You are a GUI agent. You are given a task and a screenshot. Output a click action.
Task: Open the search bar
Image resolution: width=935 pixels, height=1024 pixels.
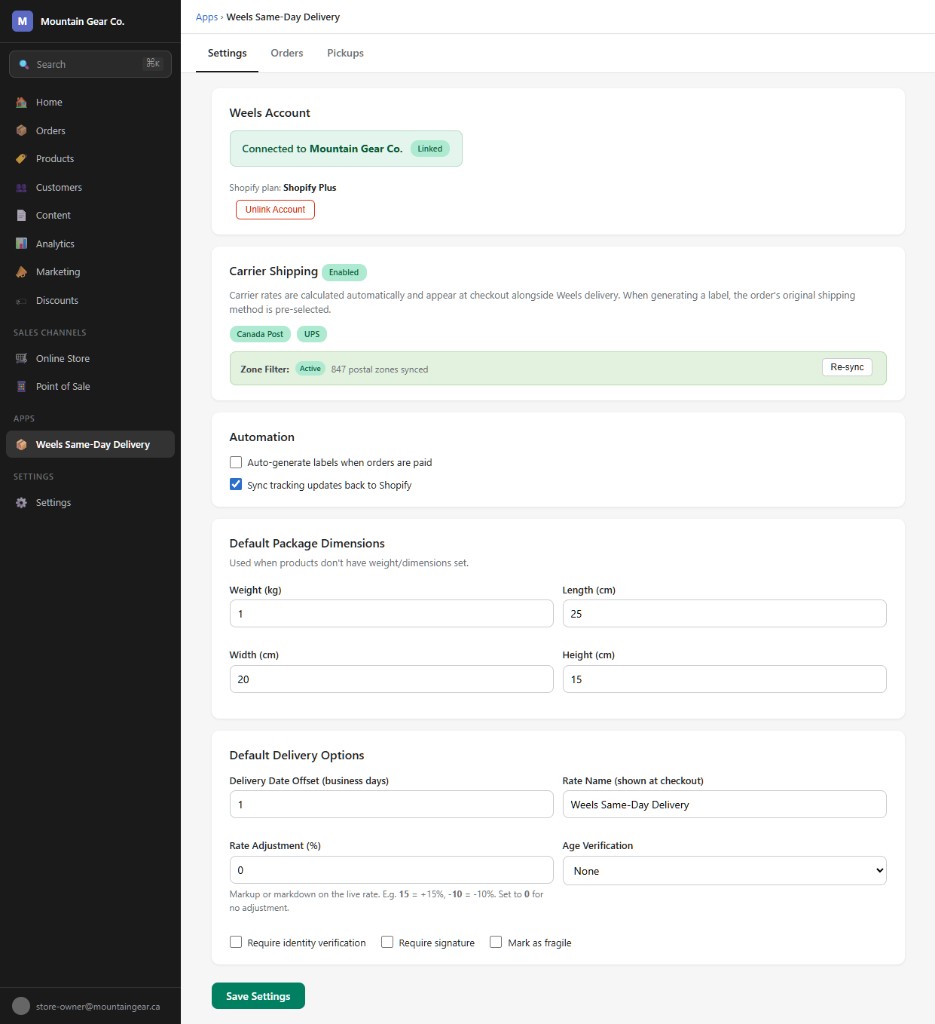coord(90,63)
